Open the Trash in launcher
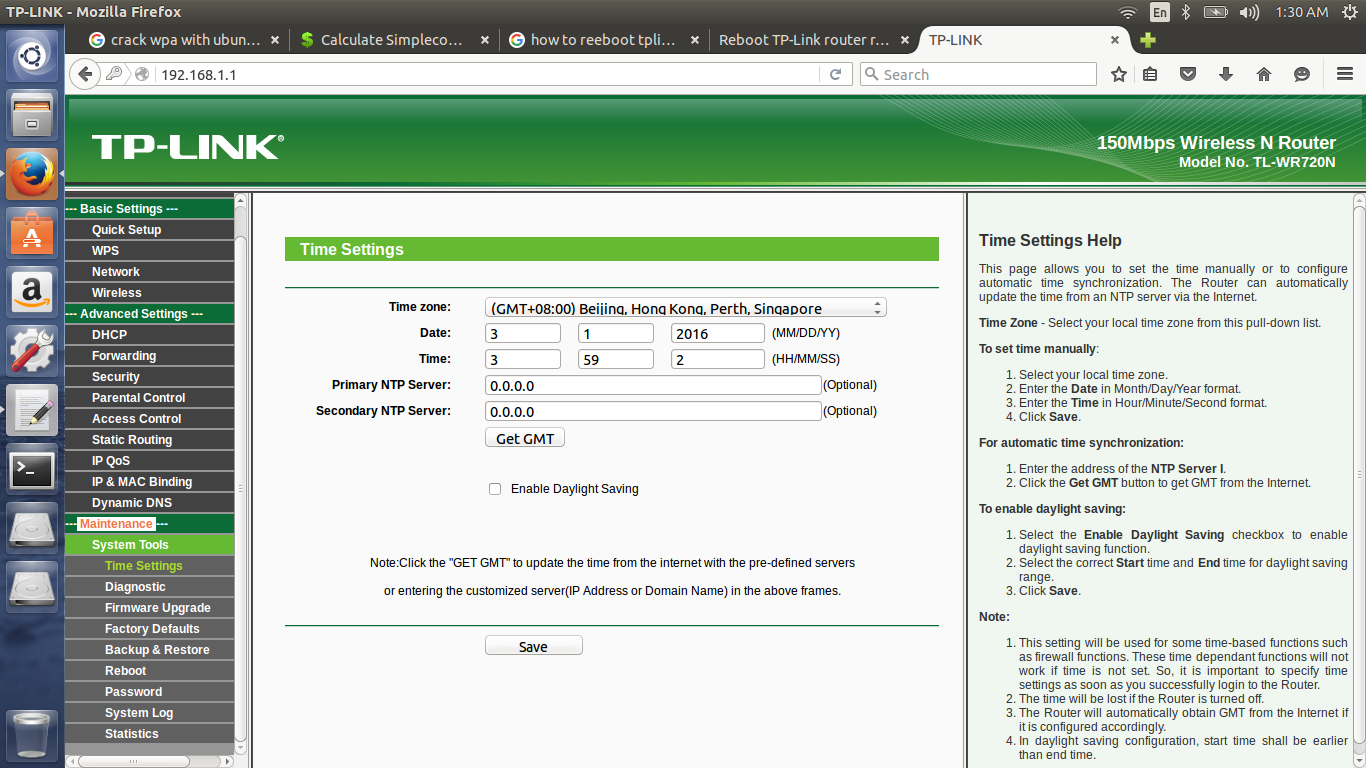 pos(33,735)
